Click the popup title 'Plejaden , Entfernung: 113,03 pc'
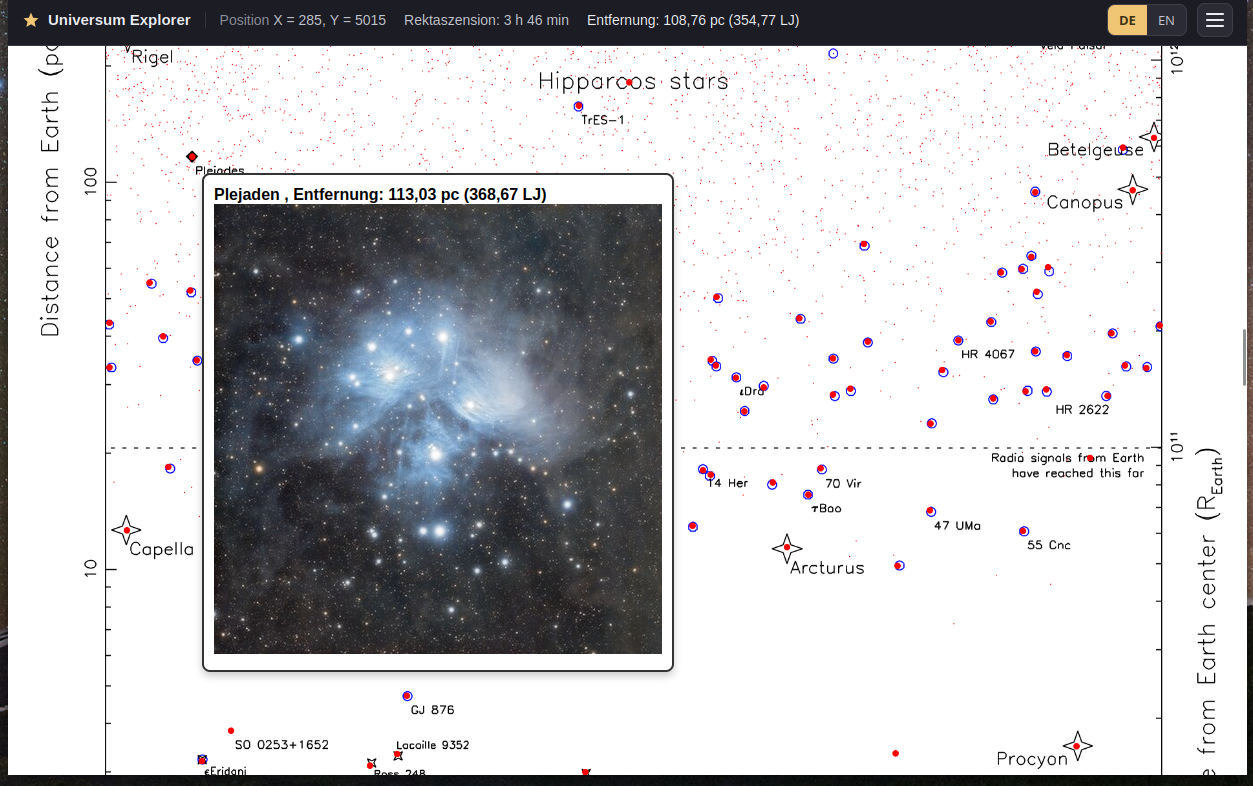Image resolution: width=1253 pixels, height=786 pixels. 380,194
